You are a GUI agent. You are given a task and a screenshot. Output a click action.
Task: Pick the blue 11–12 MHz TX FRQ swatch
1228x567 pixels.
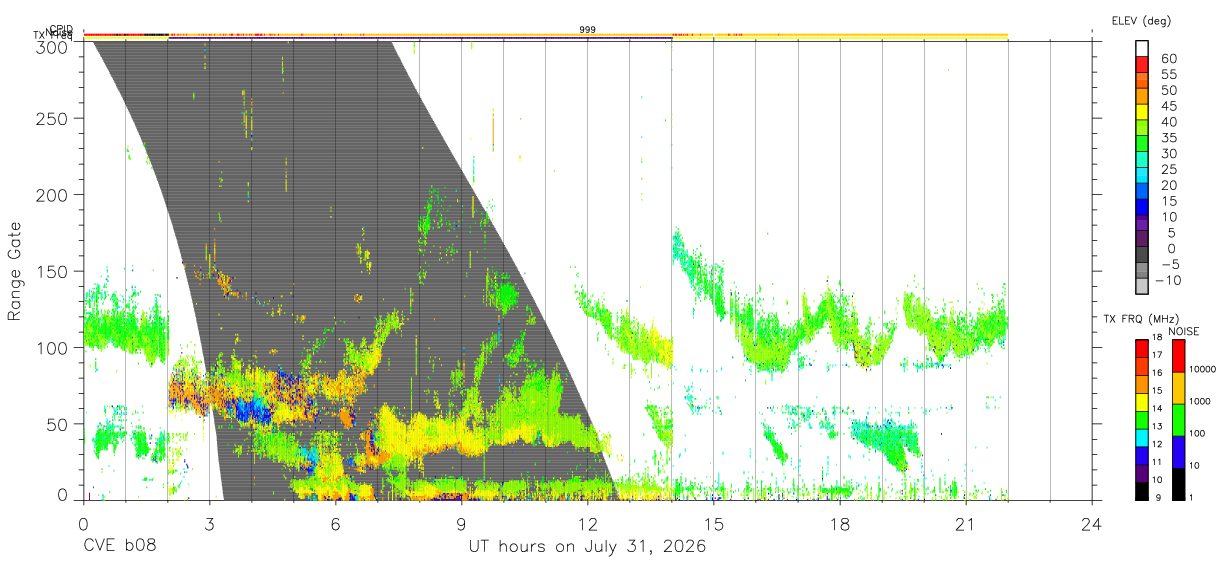click(x=1142, y=455)
